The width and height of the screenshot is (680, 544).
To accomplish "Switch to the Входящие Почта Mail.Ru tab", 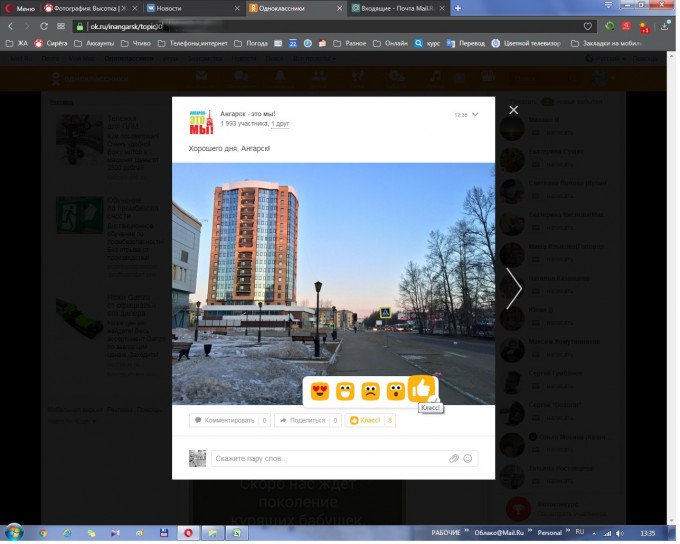I will click(395, 7).
